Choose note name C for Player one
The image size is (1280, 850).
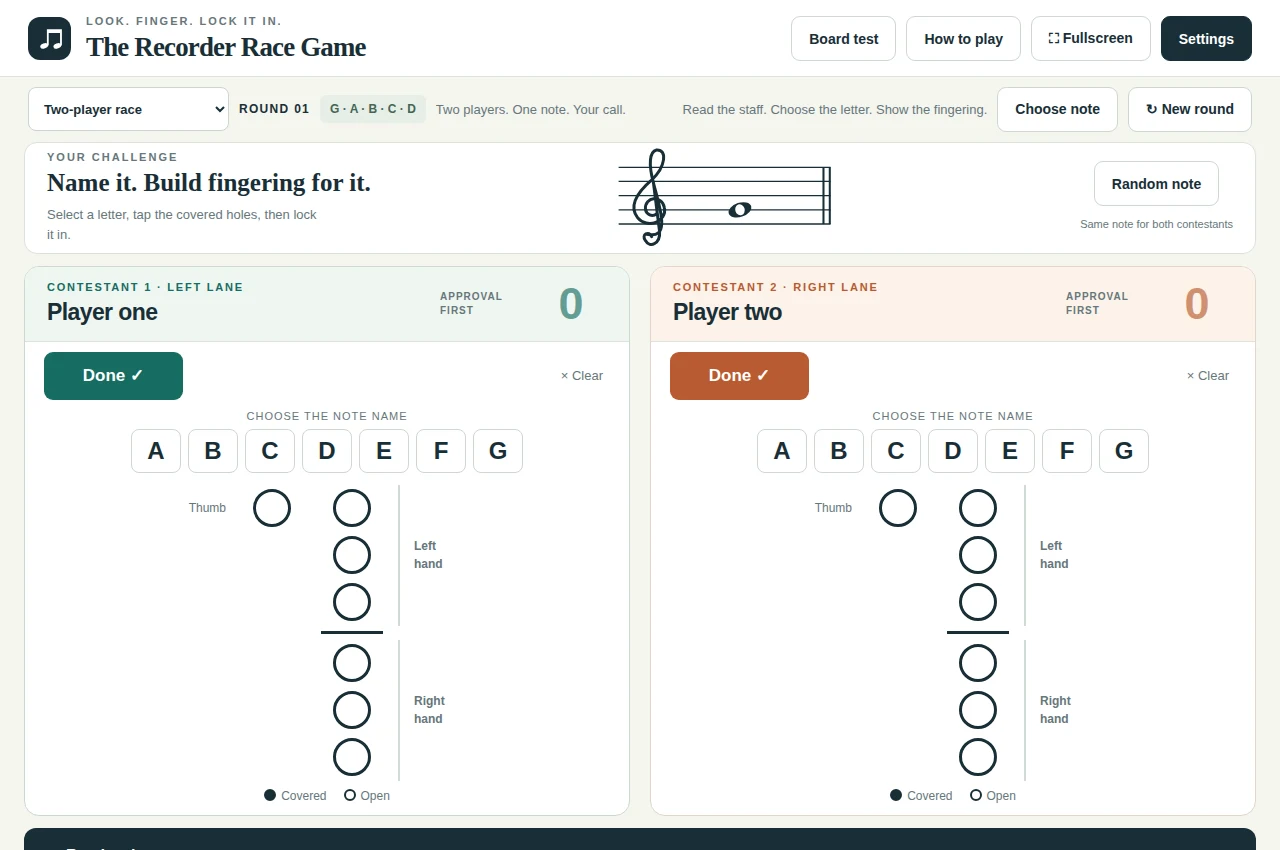[x=270, y=451]
